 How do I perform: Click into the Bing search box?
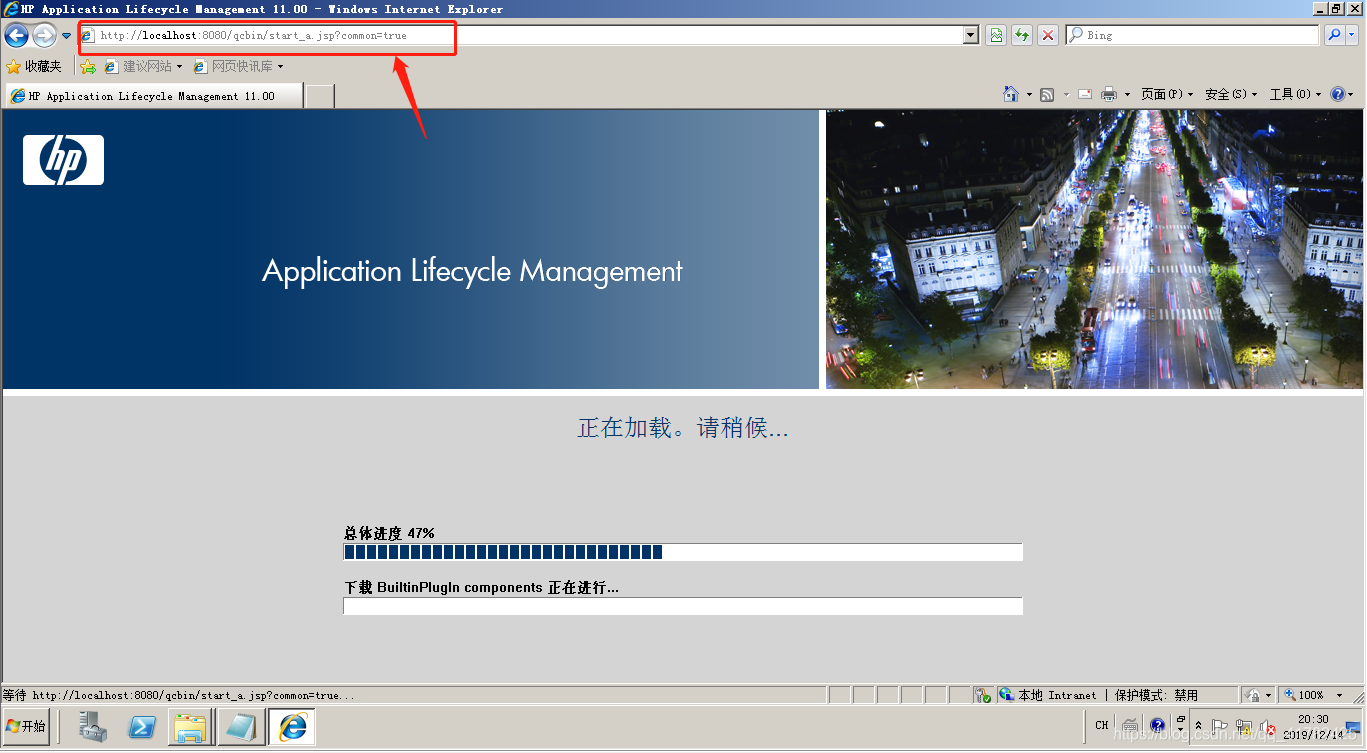1193,36
